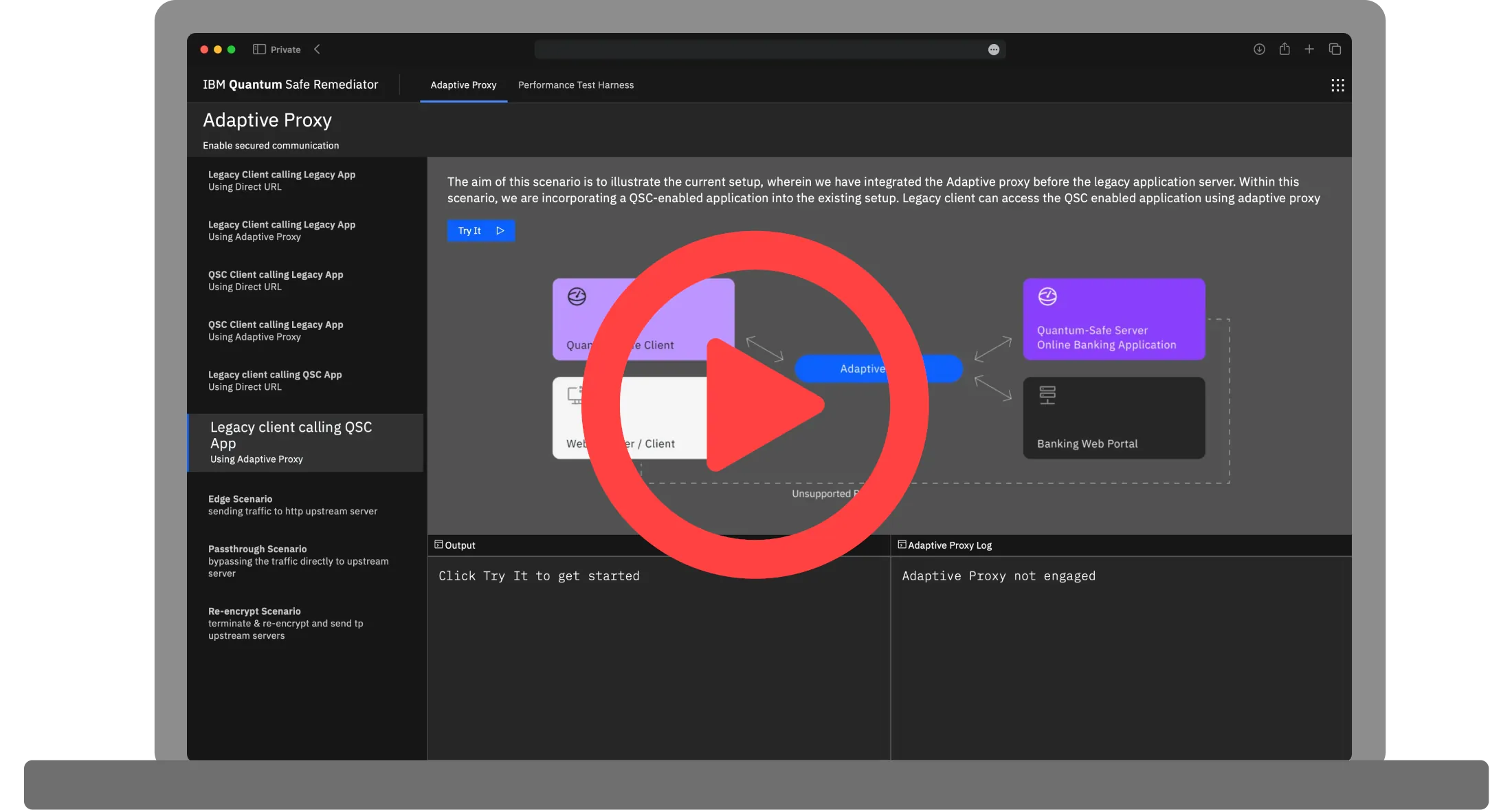Click the Quantum-Safe Server Online Banking Application box
Image resolution: width=1512 pixels, height=810 pixels.
[1114, 319]
